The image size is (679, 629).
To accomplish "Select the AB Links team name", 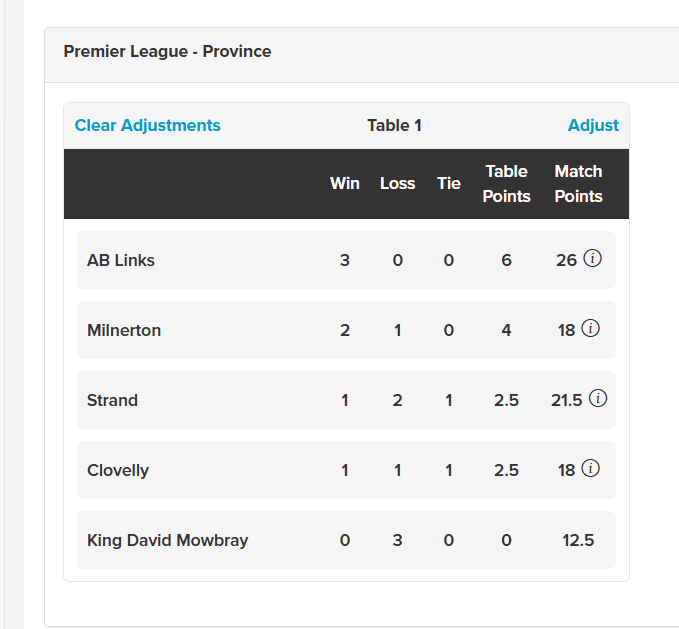I will pos(121,260).
